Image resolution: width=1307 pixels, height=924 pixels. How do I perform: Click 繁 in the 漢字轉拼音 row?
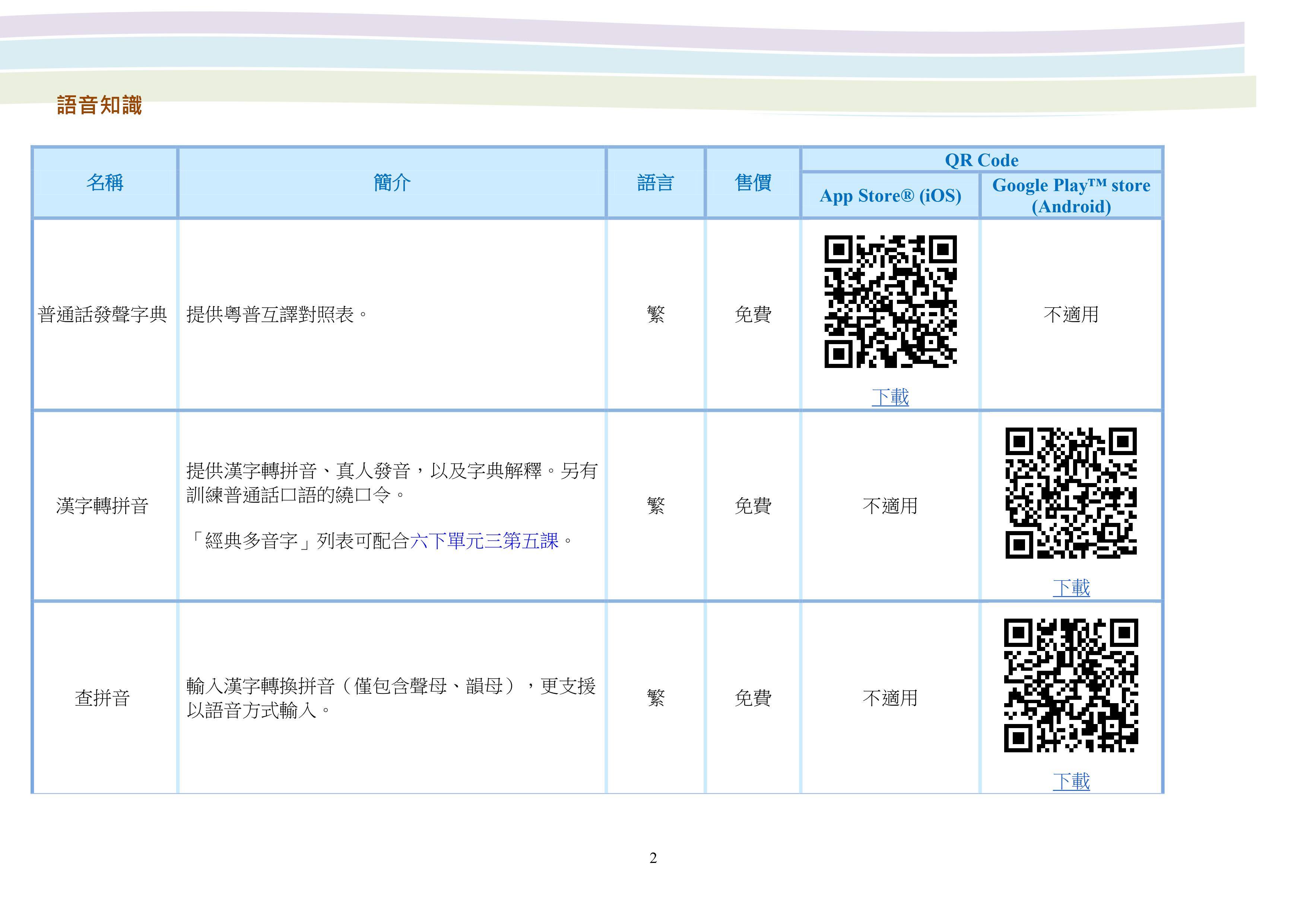[x=655, y=505]
